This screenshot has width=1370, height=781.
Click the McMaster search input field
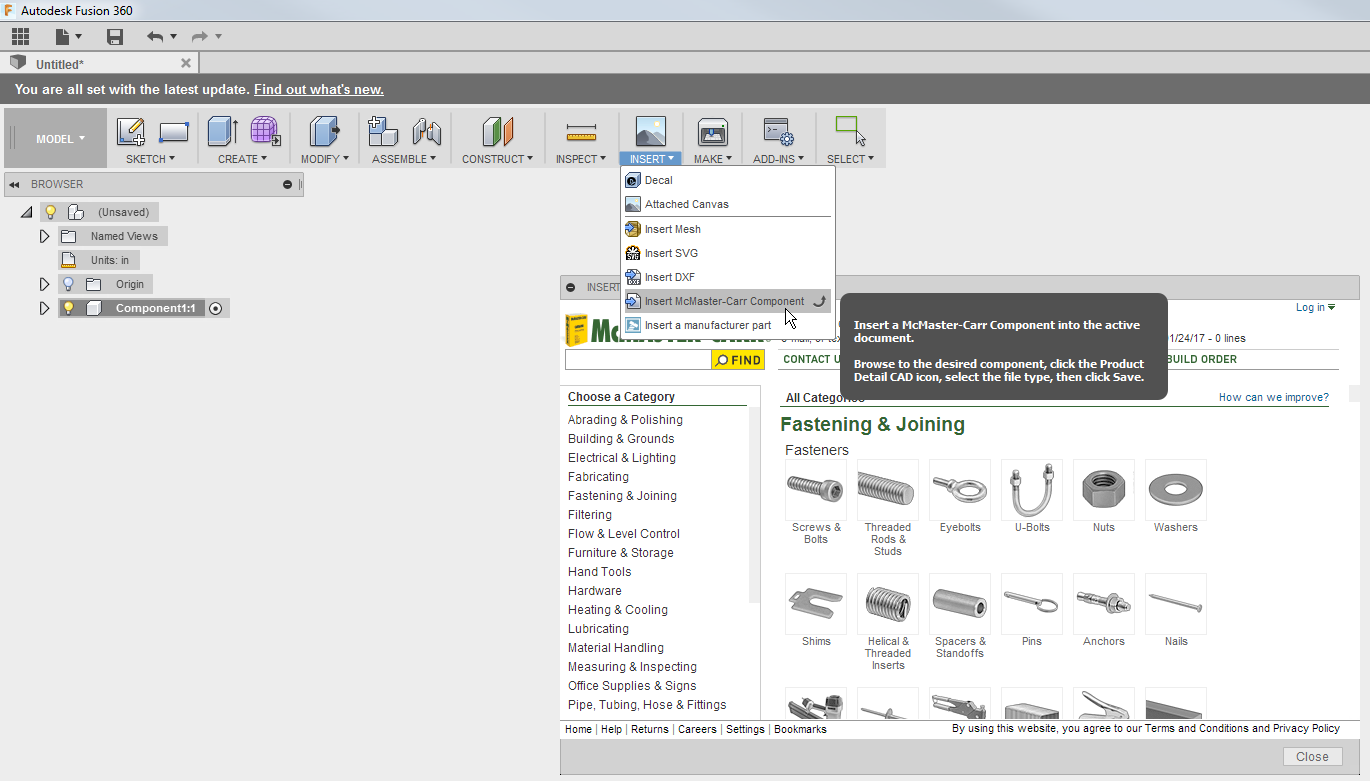point(638,360)
